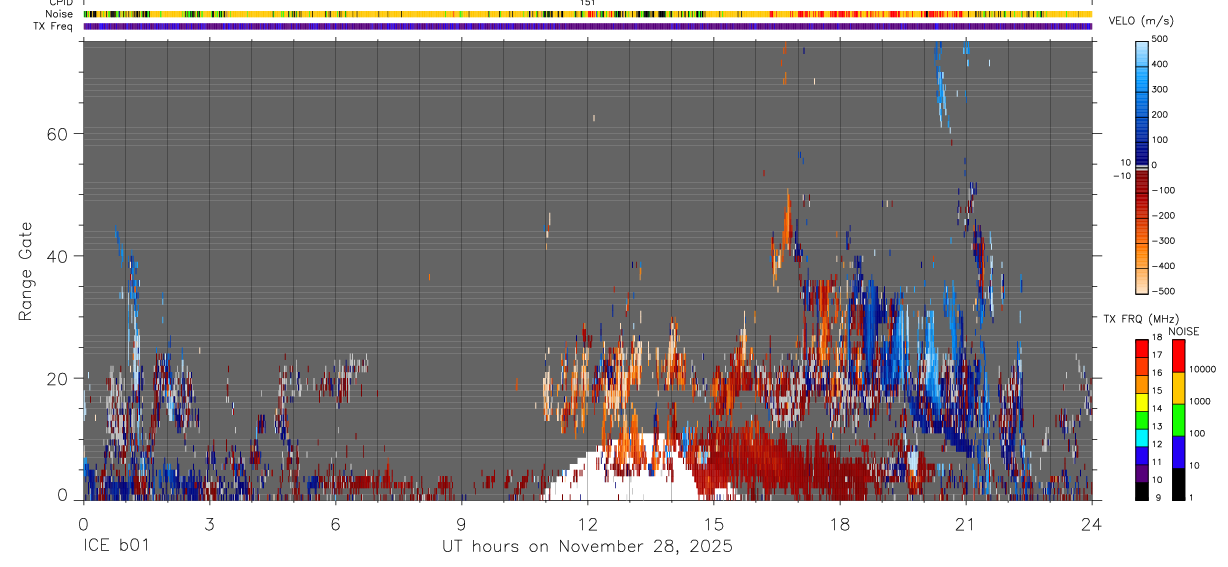1228x567 pixels.
Task: Click the 18 MHz label on the TX FRQ scale
Action: point(1157,338)
